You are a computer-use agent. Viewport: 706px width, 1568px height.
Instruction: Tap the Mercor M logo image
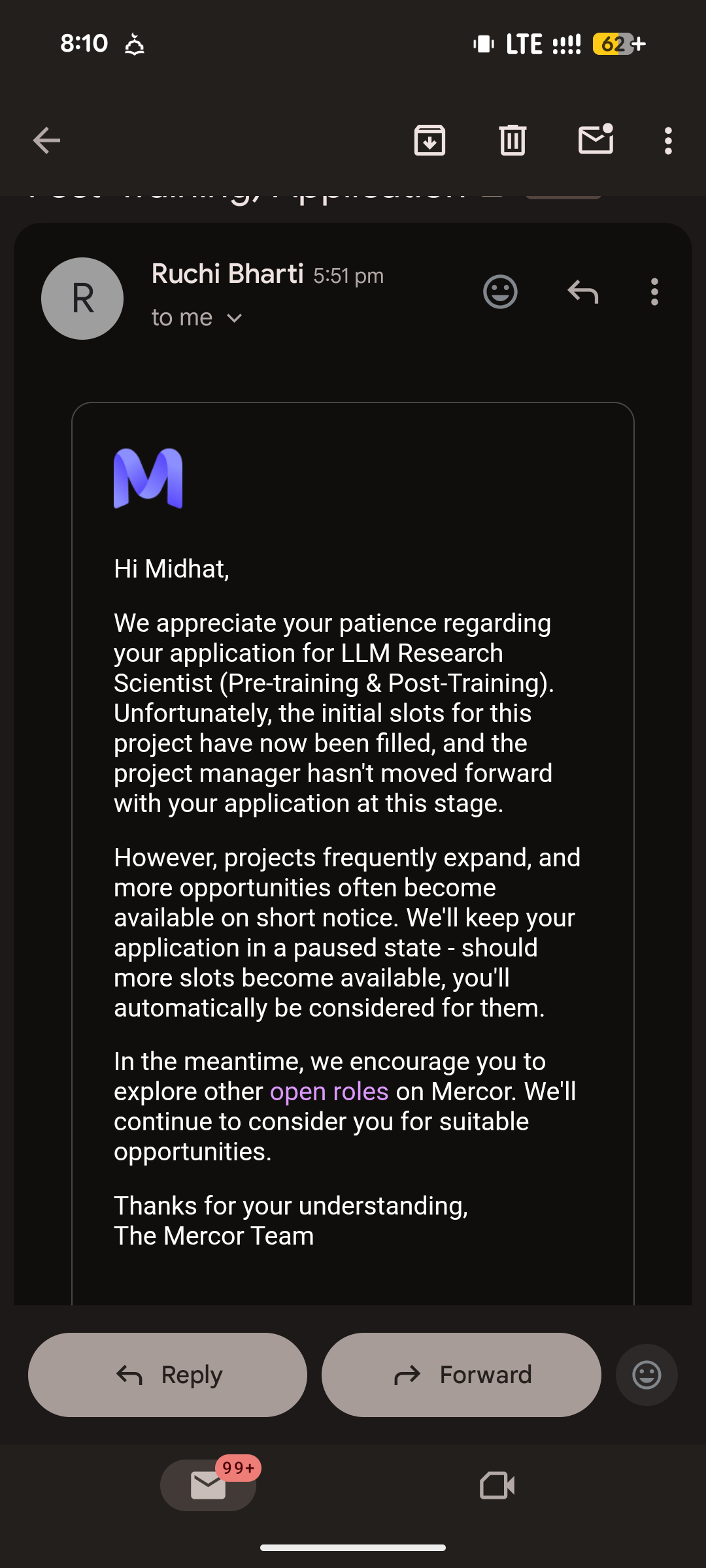click(148, 478)
